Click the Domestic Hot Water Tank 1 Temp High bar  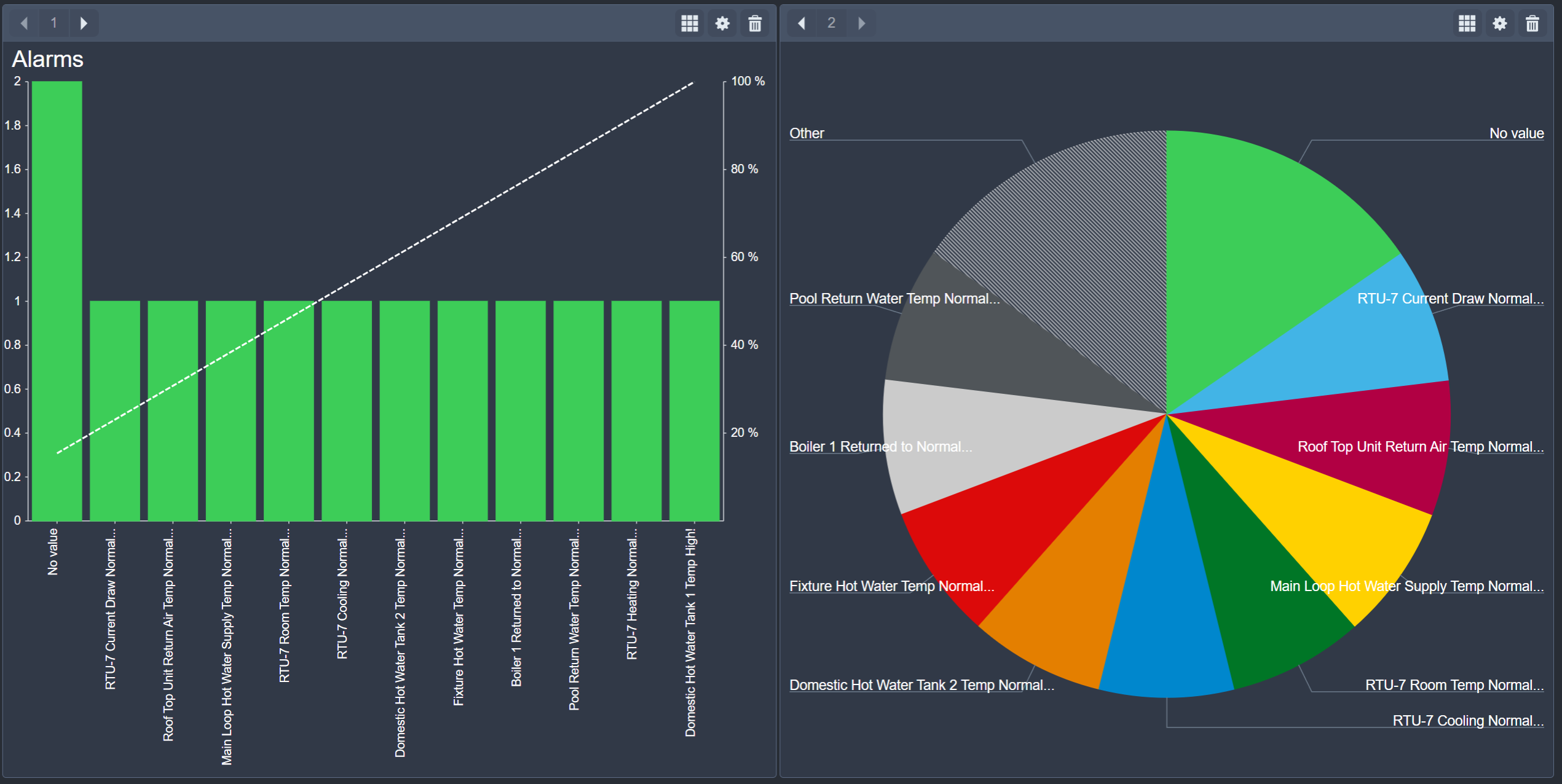coord(694,410)
